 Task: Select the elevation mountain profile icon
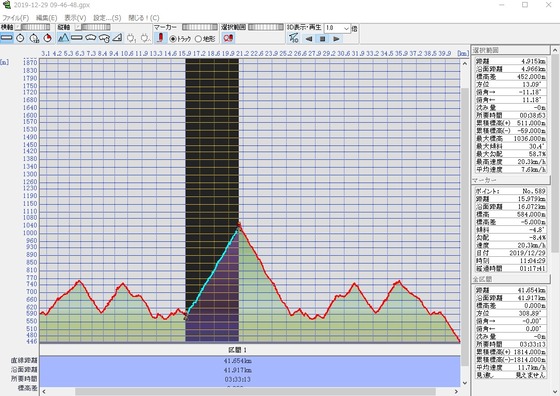63,37
